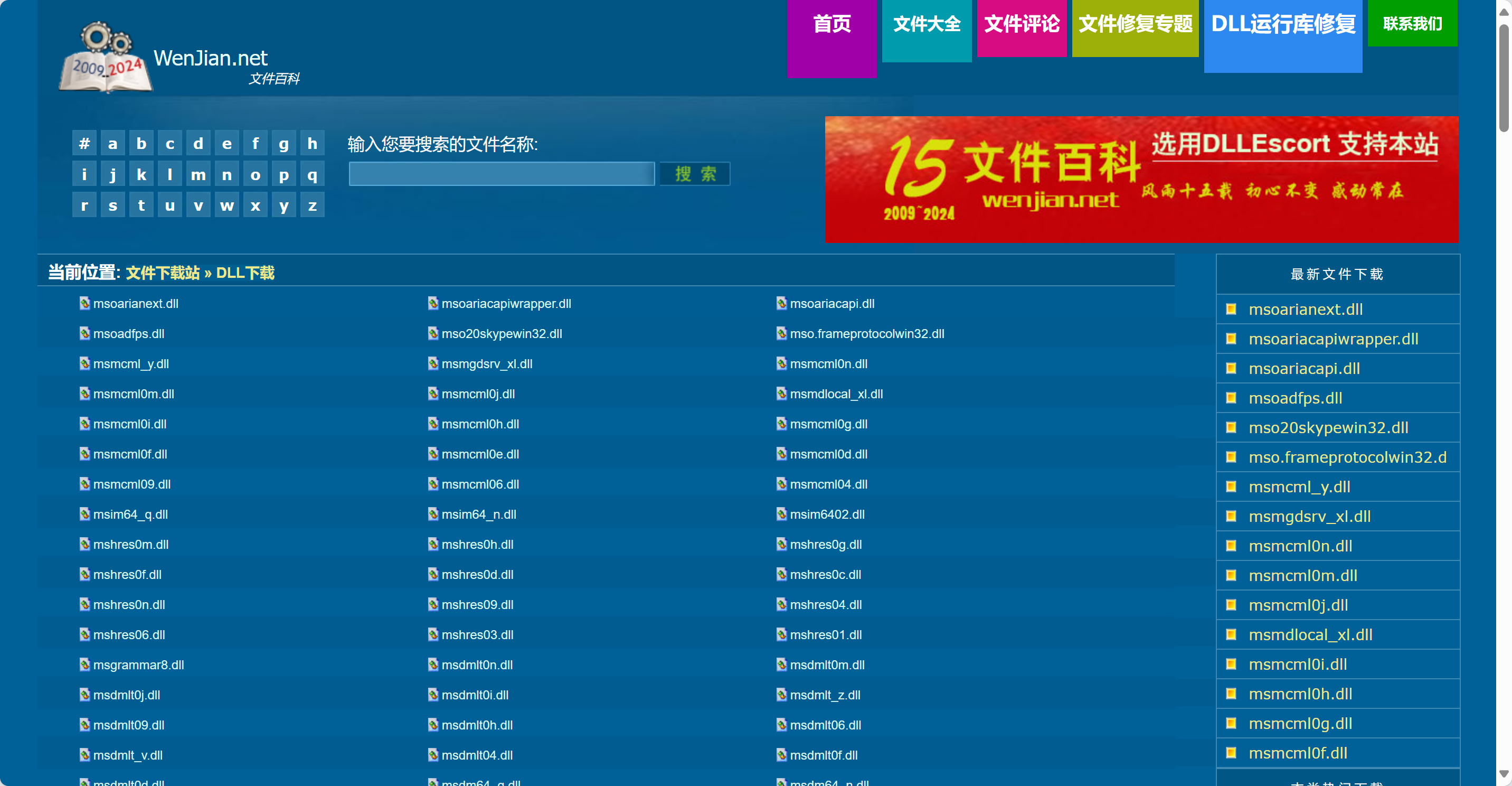Click the scrollbar down arrow
1512x786 pixels.
click(1503, 774)
